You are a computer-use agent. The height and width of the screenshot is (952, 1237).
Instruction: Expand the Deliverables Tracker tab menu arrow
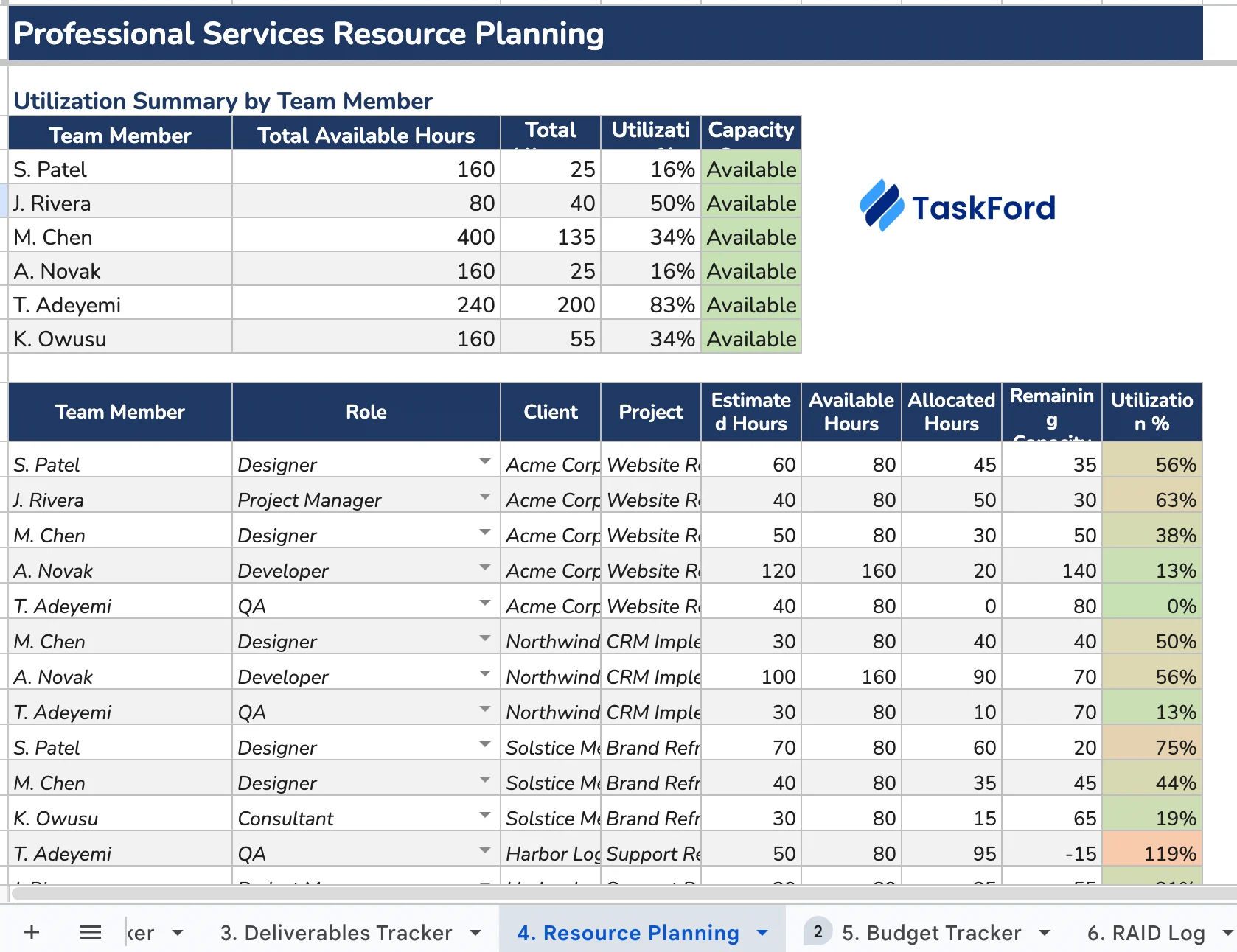(475, 933)
